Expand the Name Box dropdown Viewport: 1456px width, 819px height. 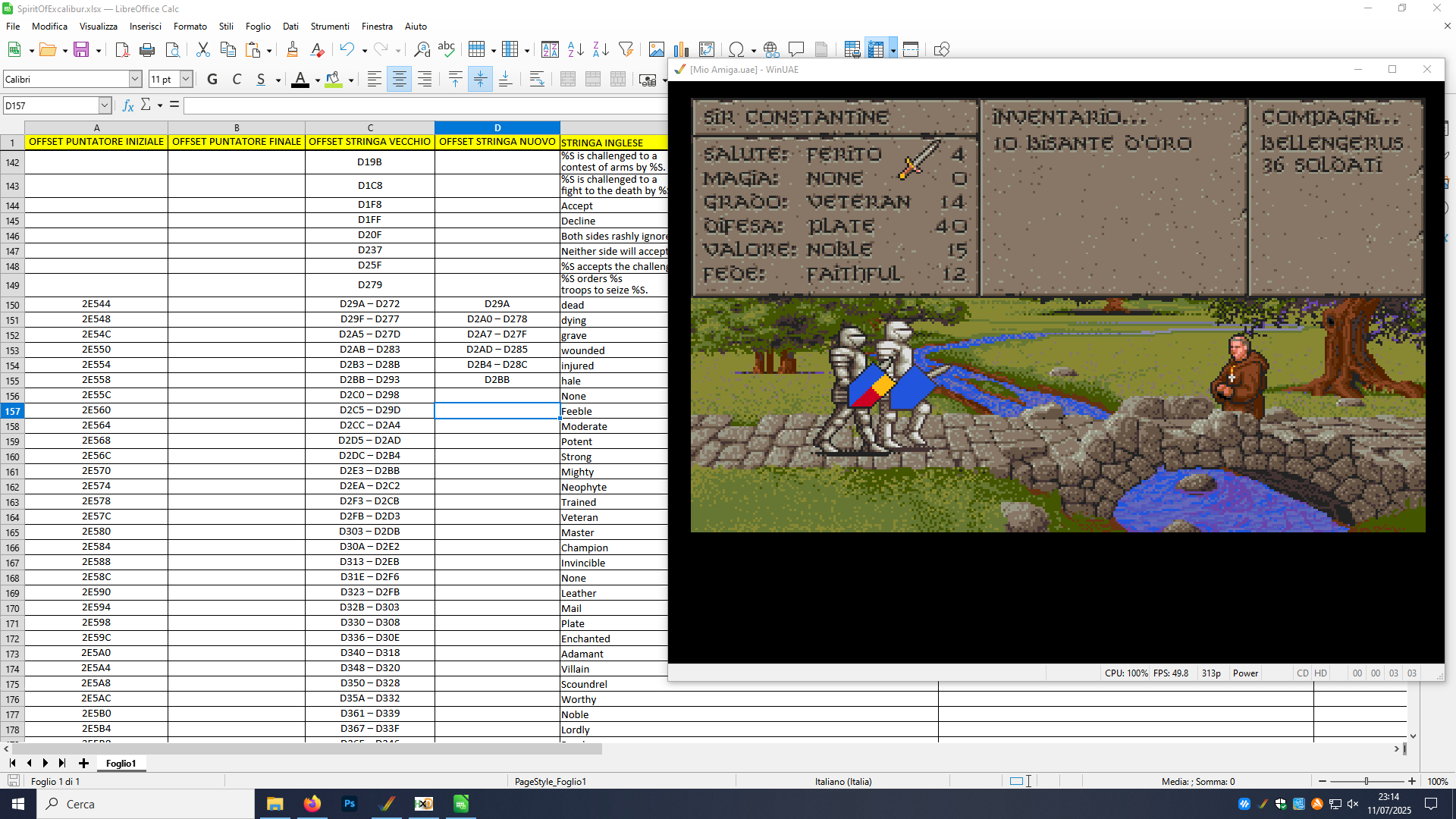pyautogui.click(x=105, y=105)
